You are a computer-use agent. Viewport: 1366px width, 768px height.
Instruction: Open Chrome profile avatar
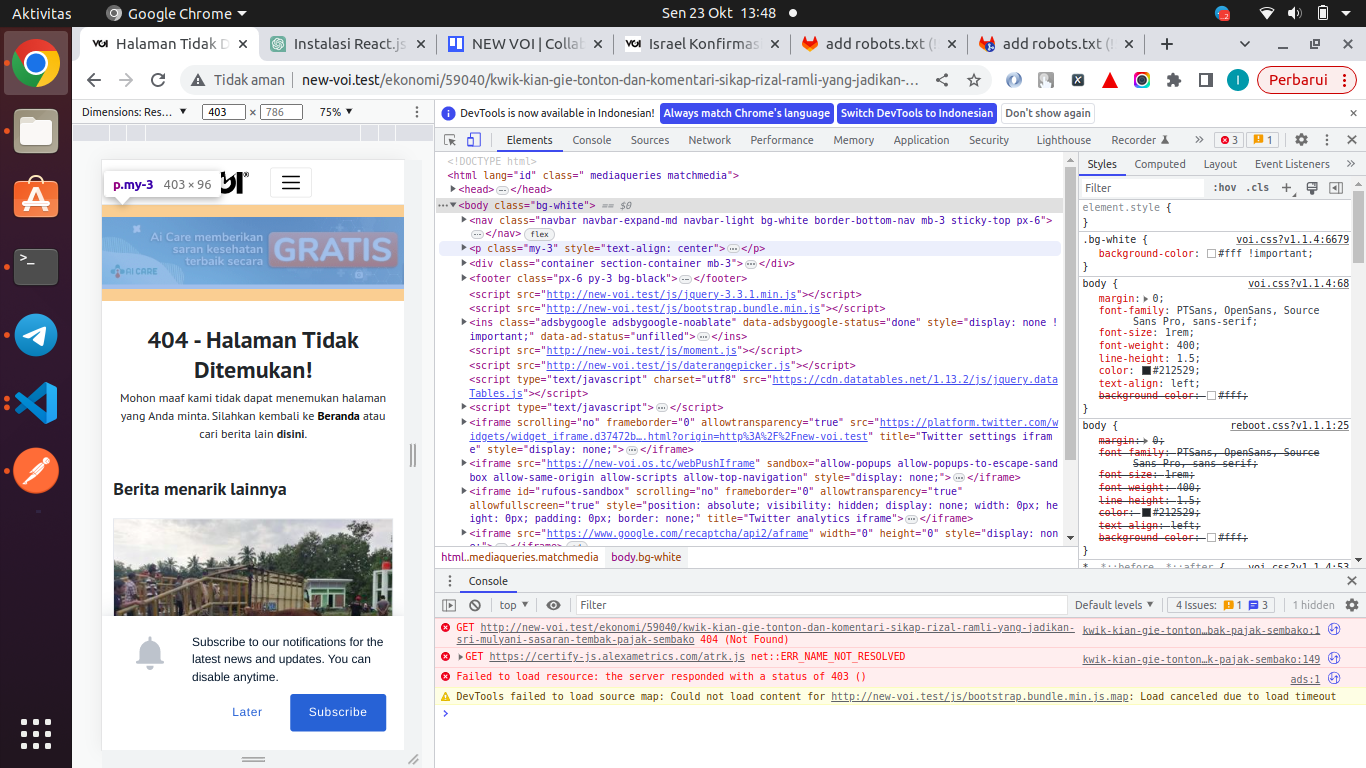pos(1237,80)
